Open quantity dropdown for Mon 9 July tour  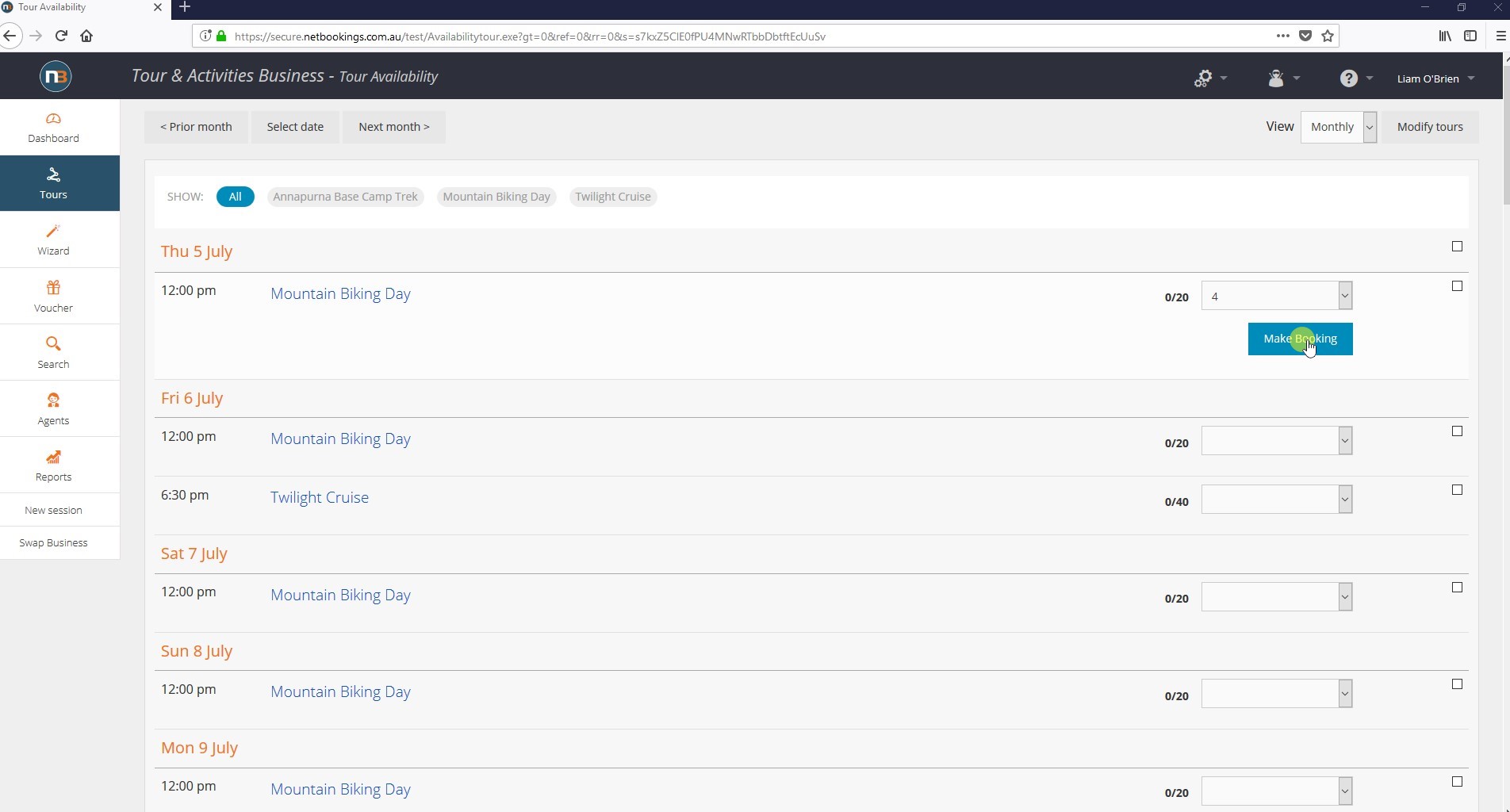coord(1277,791)
